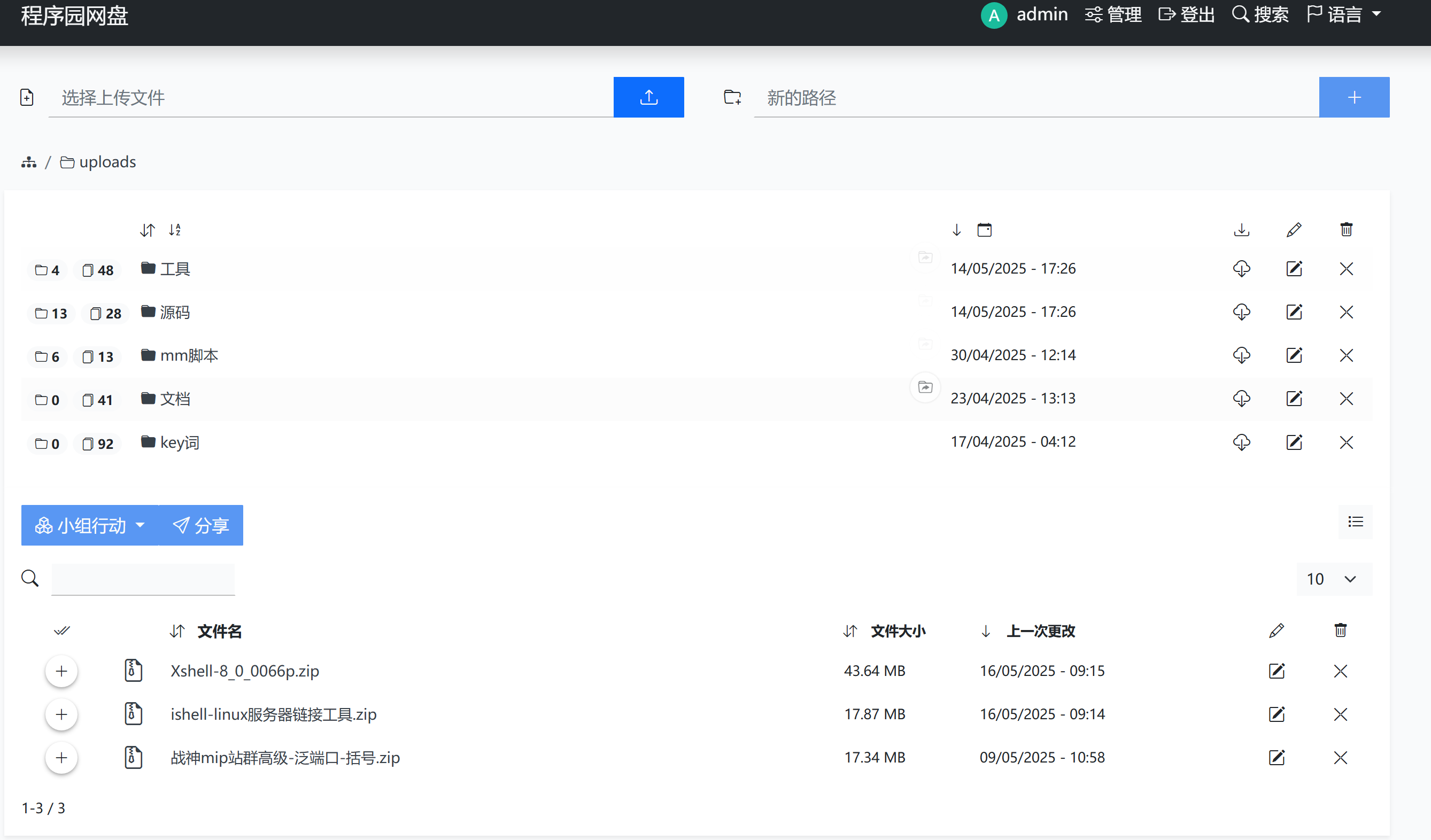Image resolution: width=1431 pixels, height=840 pixels.
Task: Click the file search input field
Action: [x=143, y=579]
